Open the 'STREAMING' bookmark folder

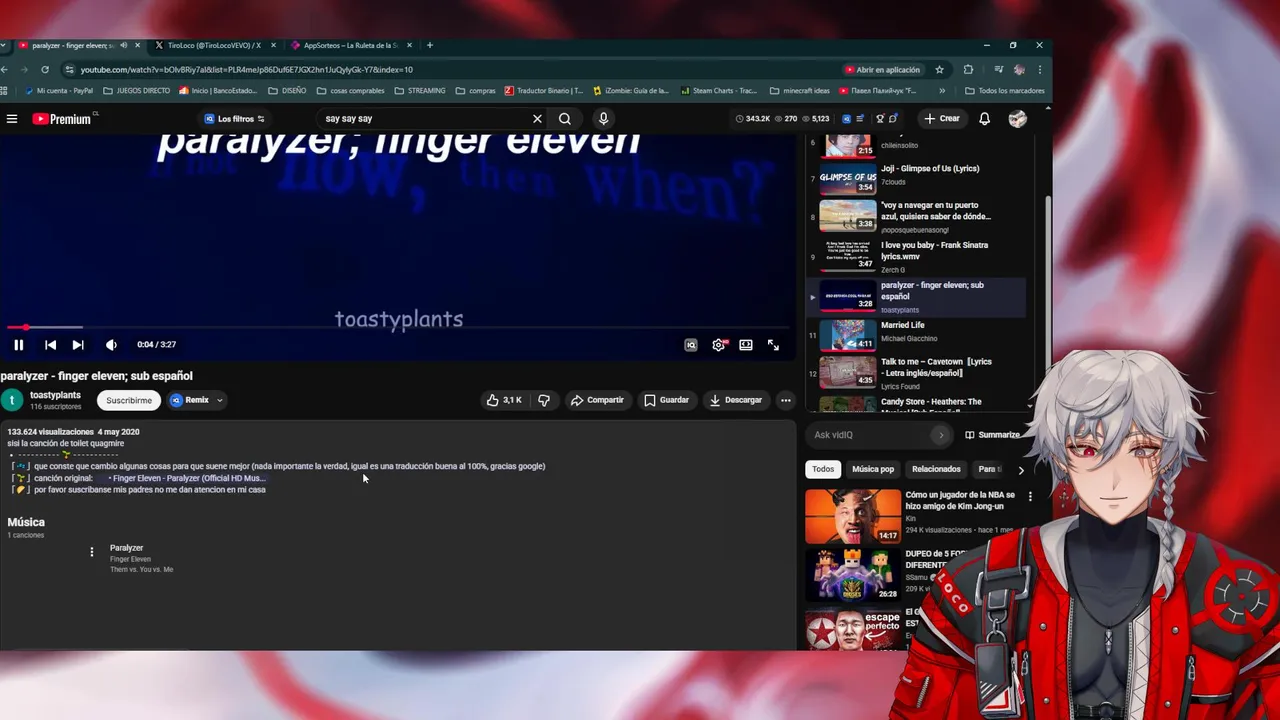[420, 91]
